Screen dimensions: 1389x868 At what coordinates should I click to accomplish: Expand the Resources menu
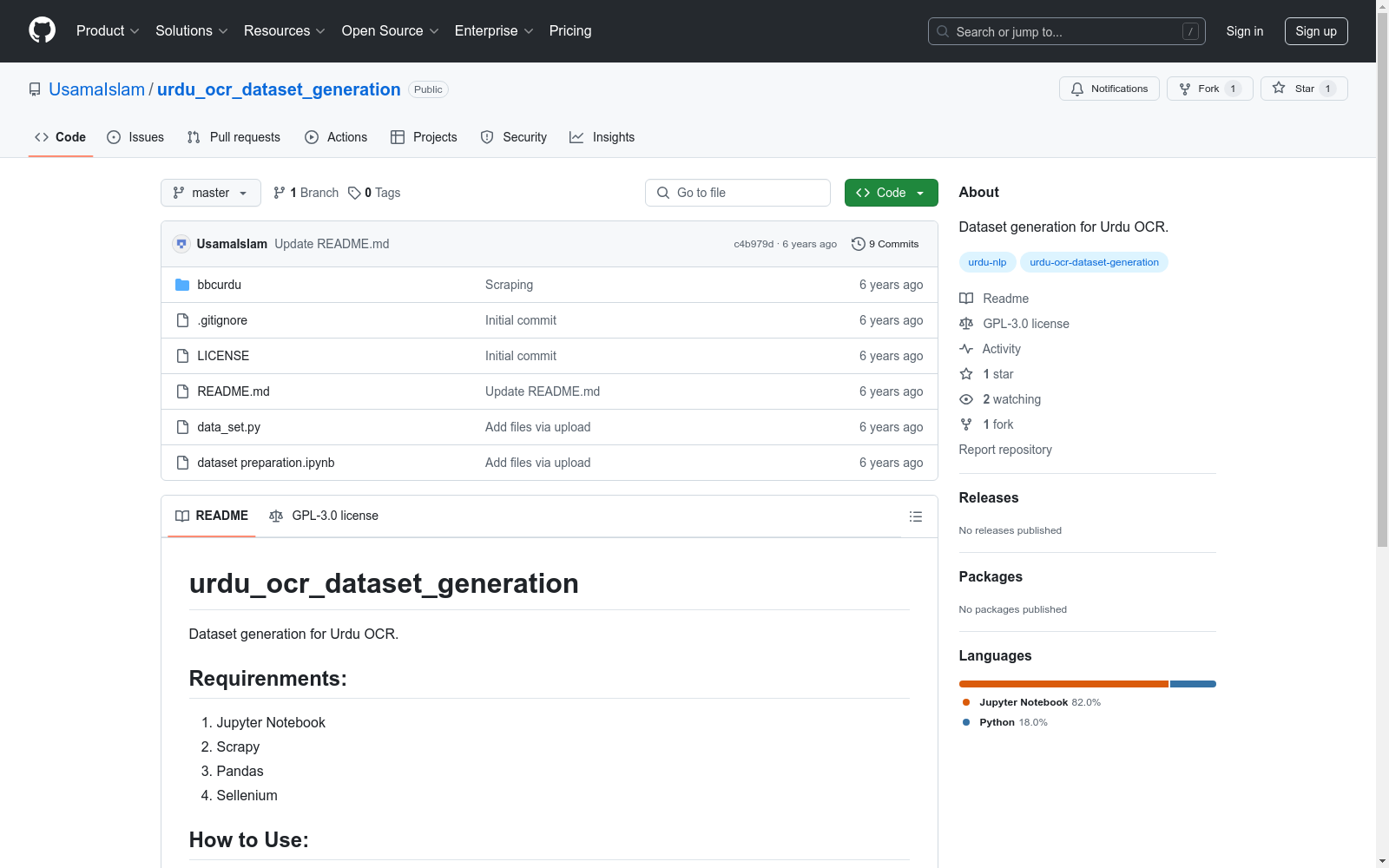(285, 31)
